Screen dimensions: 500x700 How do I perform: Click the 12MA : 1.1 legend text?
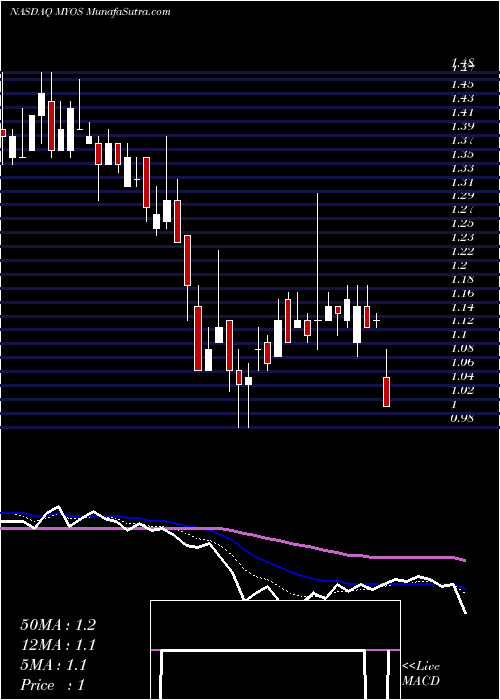click(x=58, y=645)
